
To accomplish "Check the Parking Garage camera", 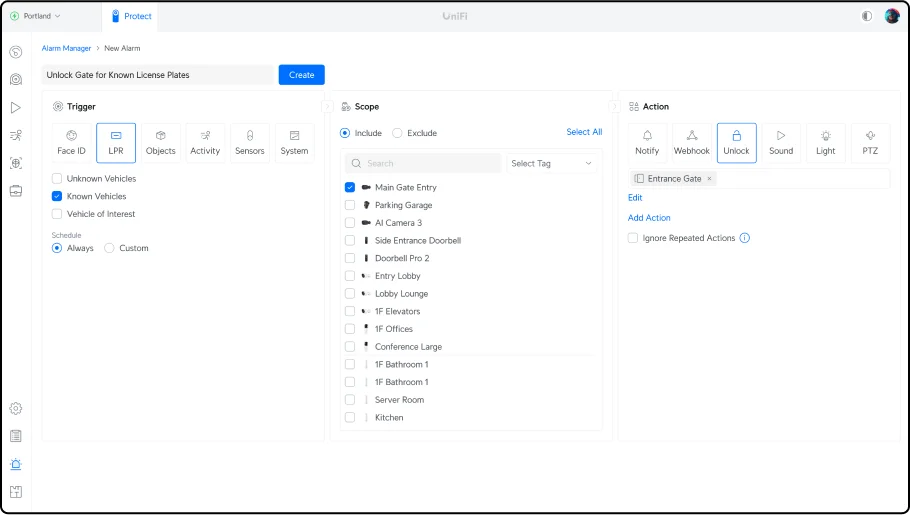I will click(x=350, y=205).
